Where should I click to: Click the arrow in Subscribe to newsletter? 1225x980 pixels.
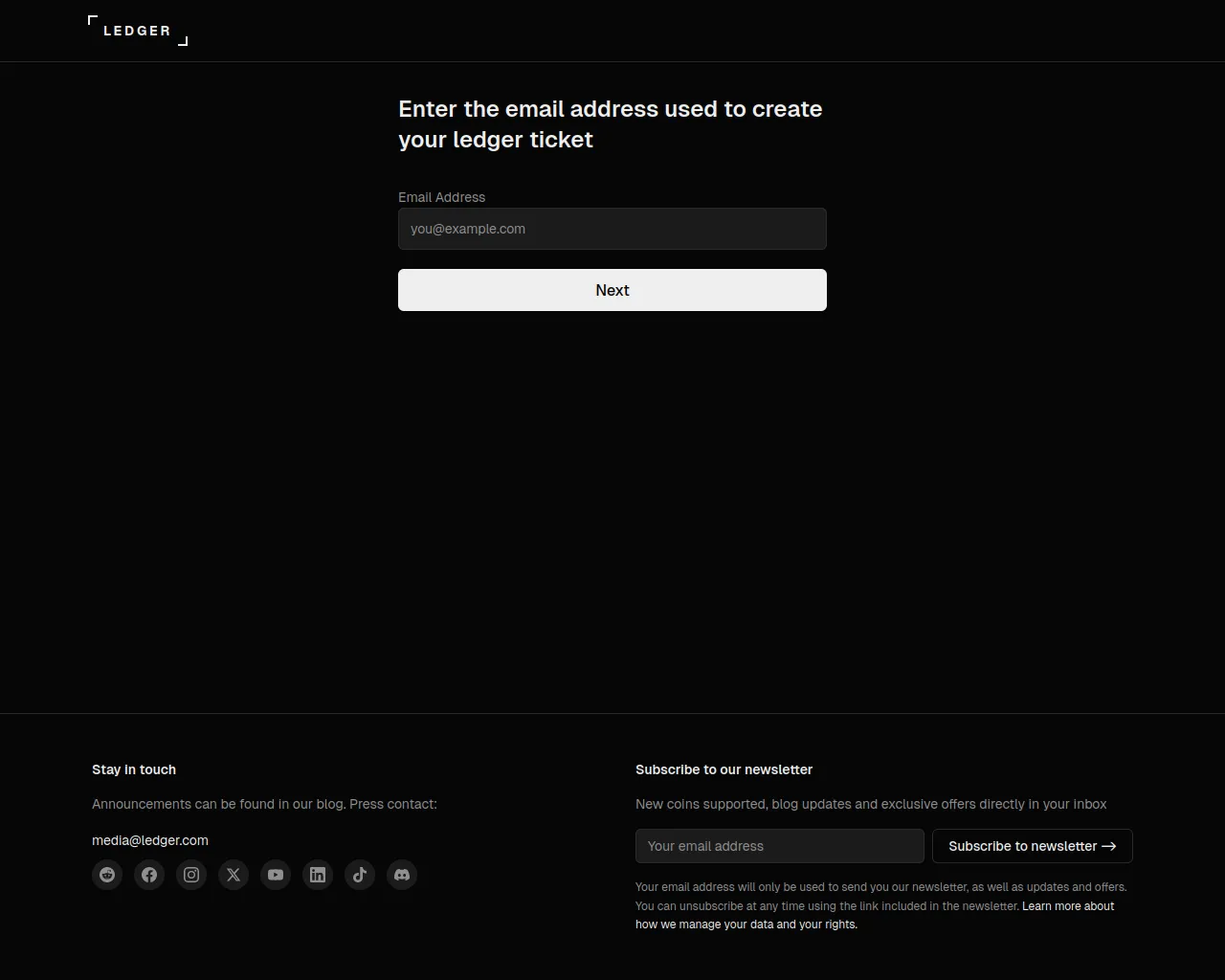(1109, 846)
